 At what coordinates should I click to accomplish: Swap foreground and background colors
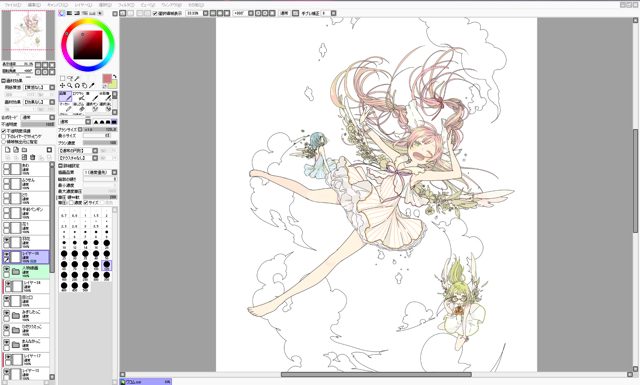pos(115,77)
